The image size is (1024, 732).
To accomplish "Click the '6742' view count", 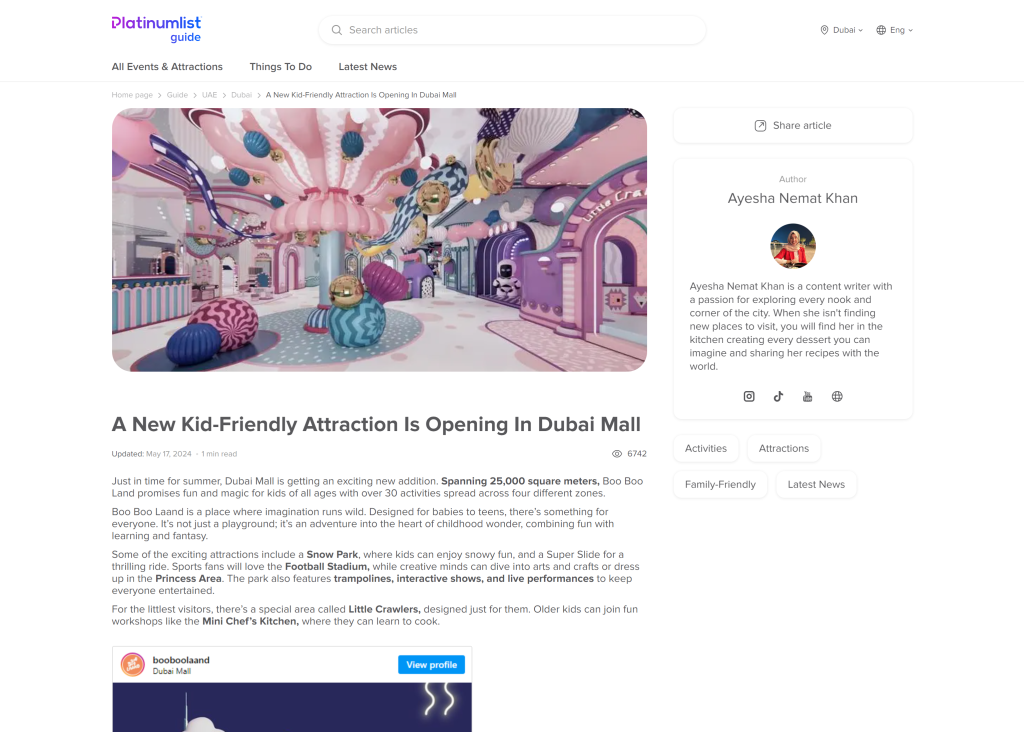I will click(637, 454).
